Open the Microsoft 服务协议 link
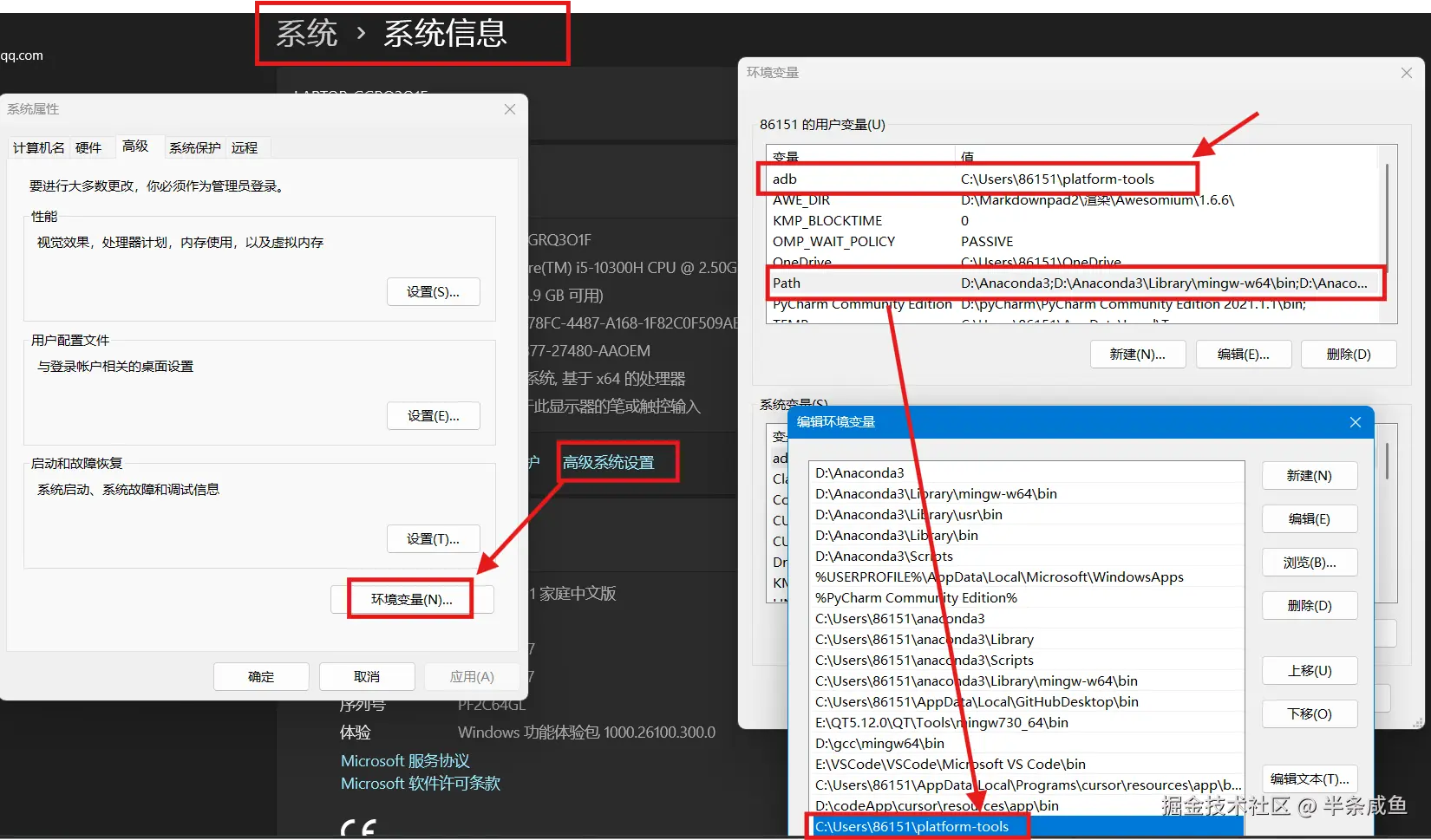 (x=404, y=760)
